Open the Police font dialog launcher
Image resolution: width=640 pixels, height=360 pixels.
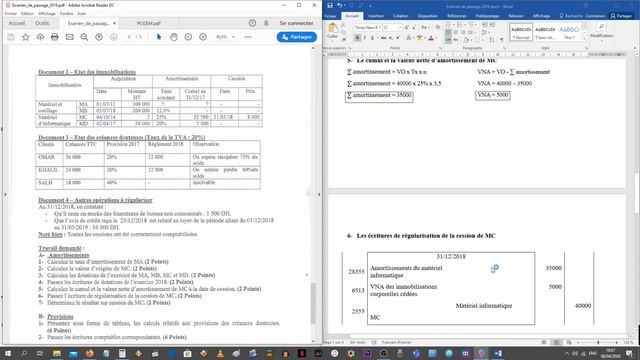440,48
